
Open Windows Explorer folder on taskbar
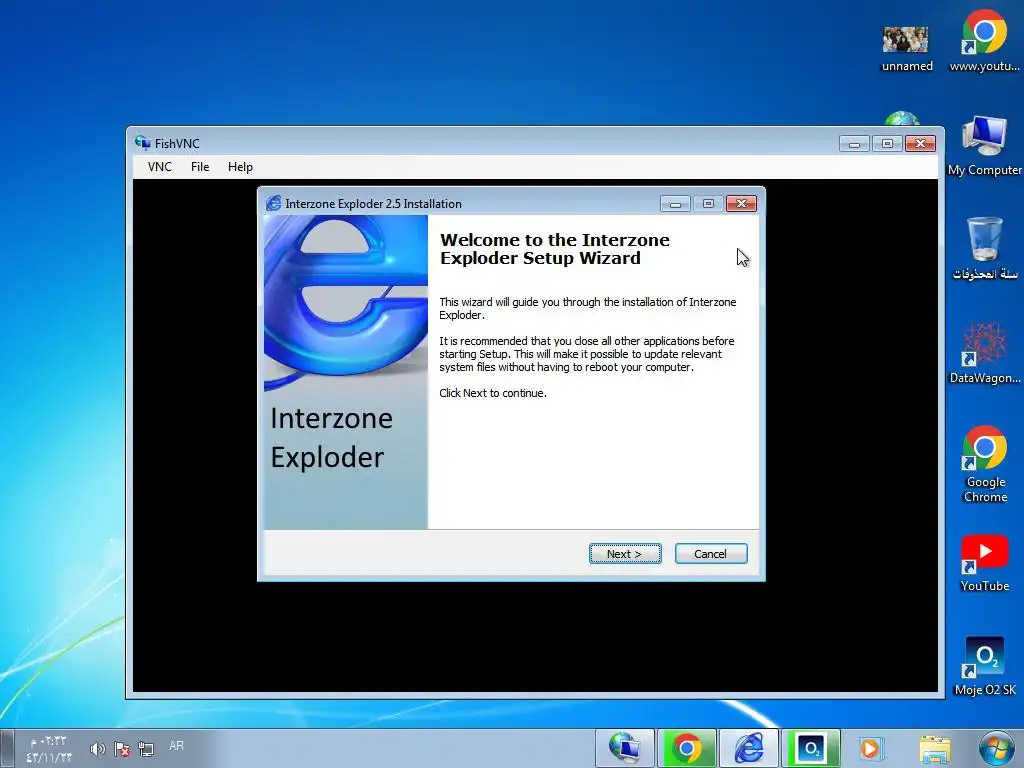coord(935,748)
